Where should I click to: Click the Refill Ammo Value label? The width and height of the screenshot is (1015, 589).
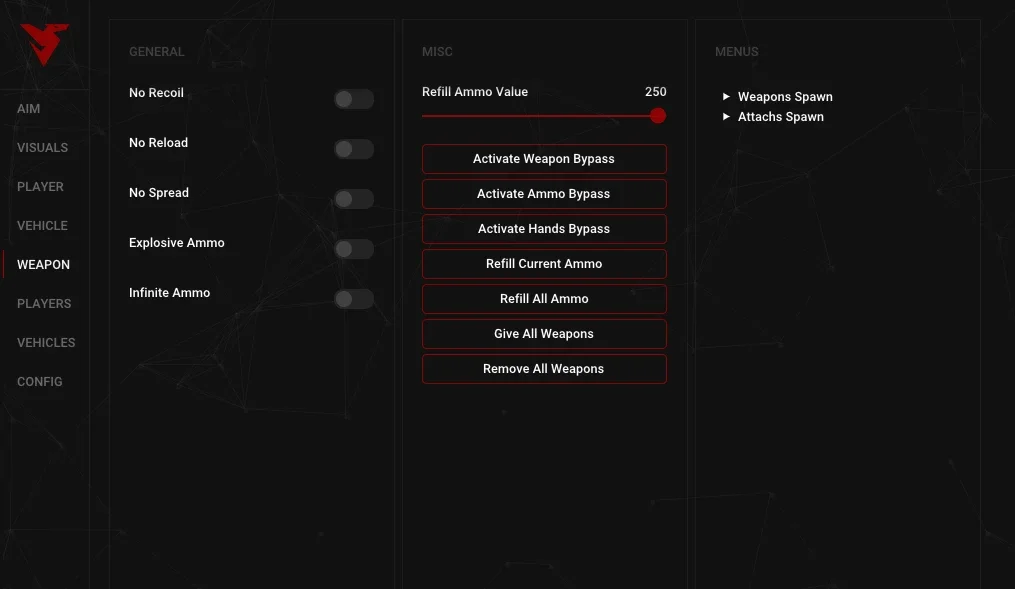(x=474, y=92)
